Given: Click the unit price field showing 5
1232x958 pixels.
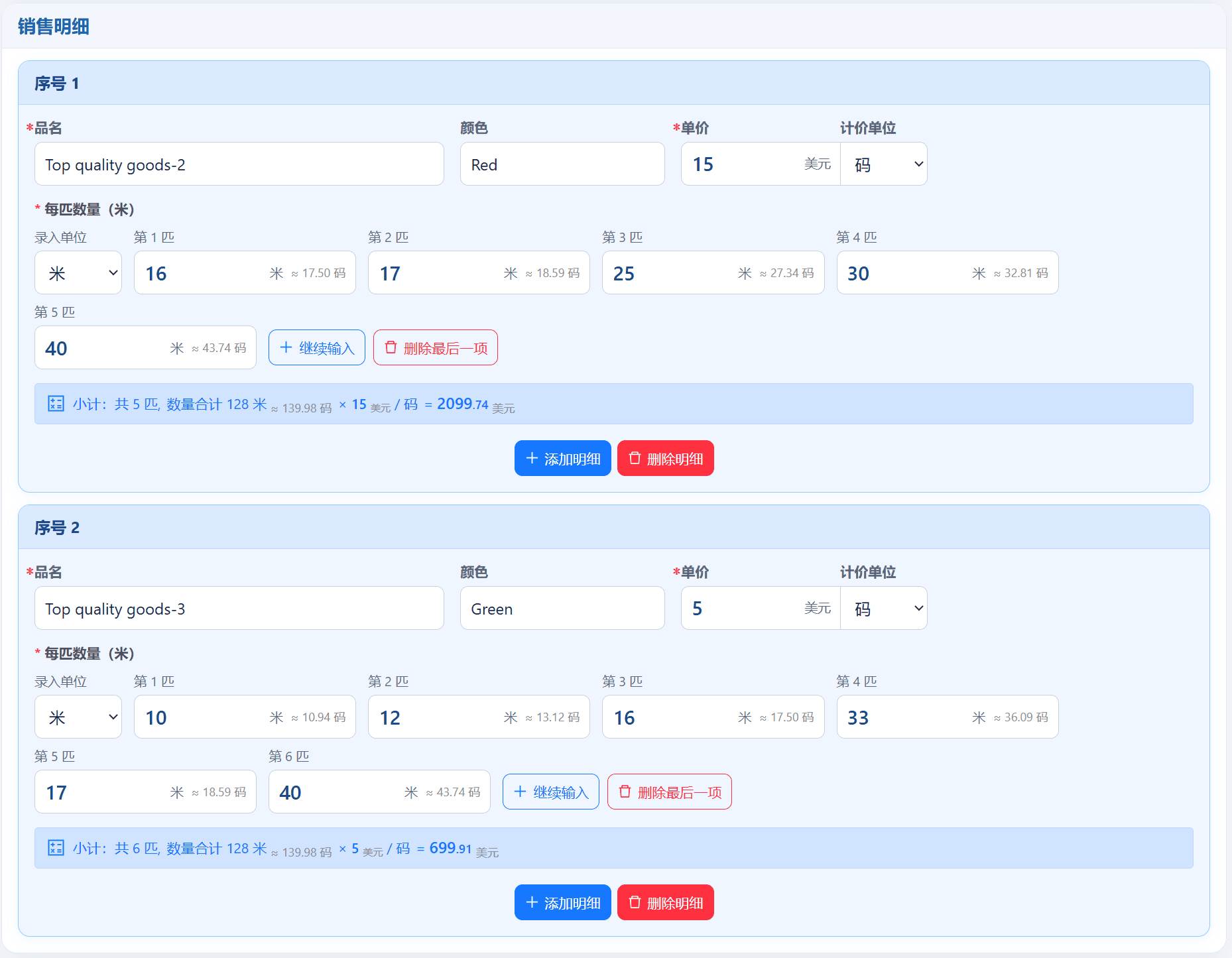Looking at the screenshot, I should point(761,608).
